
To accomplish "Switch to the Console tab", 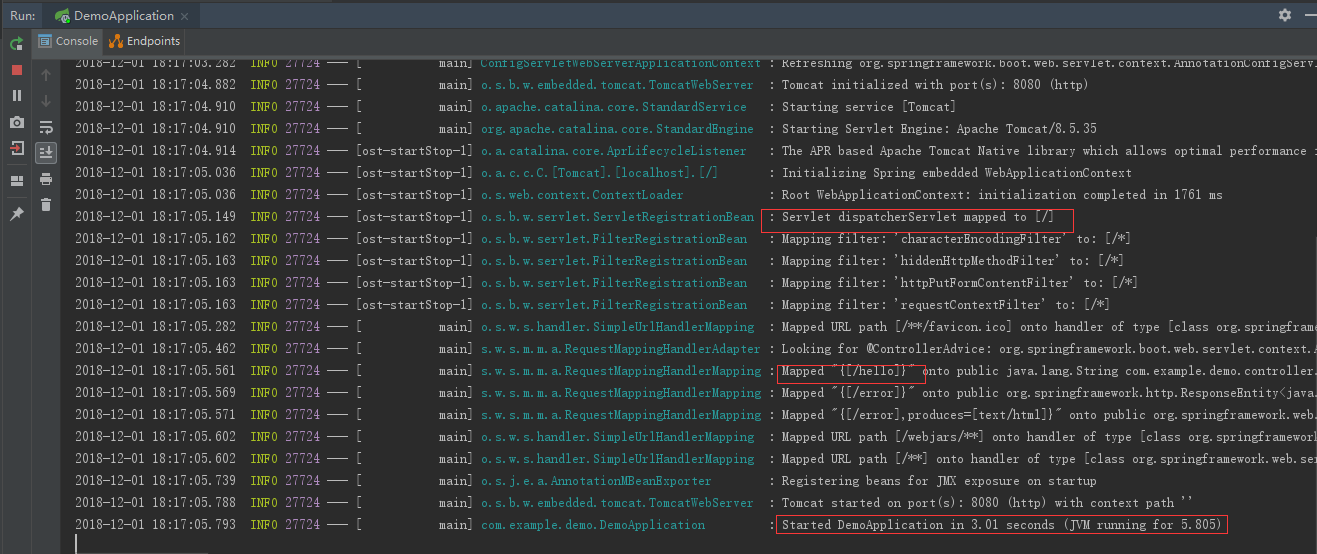I will [x=68, y=41].
